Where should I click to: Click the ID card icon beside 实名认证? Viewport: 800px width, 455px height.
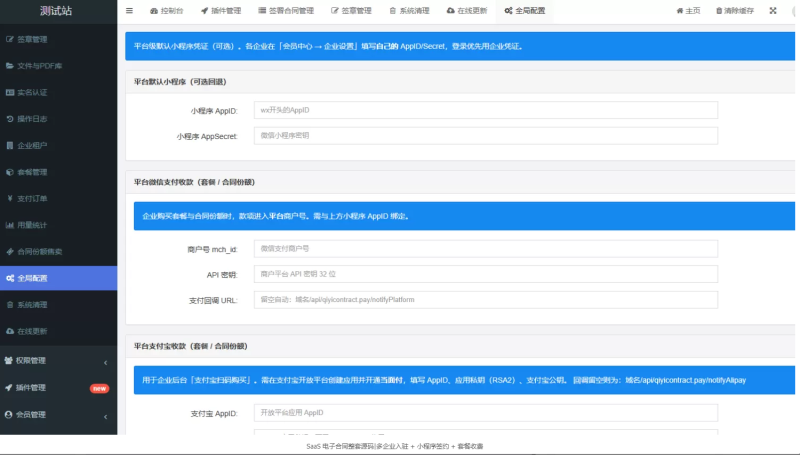pyautogui.click(x=10, y=92)
